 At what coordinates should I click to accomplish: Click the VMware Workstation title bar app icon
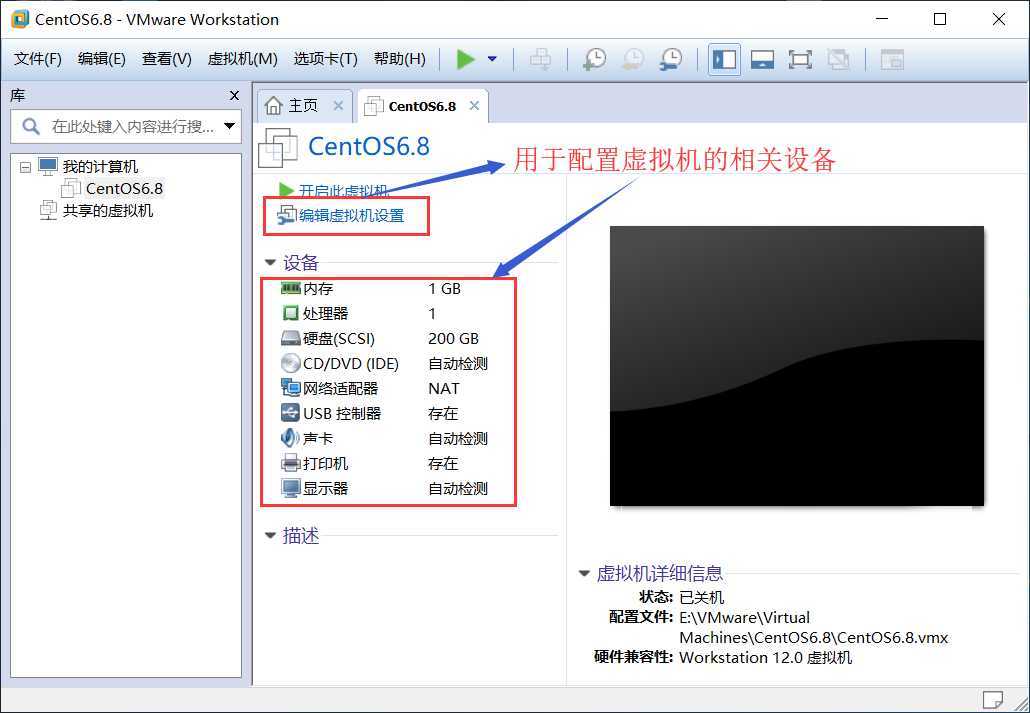(x=20, y=18)
